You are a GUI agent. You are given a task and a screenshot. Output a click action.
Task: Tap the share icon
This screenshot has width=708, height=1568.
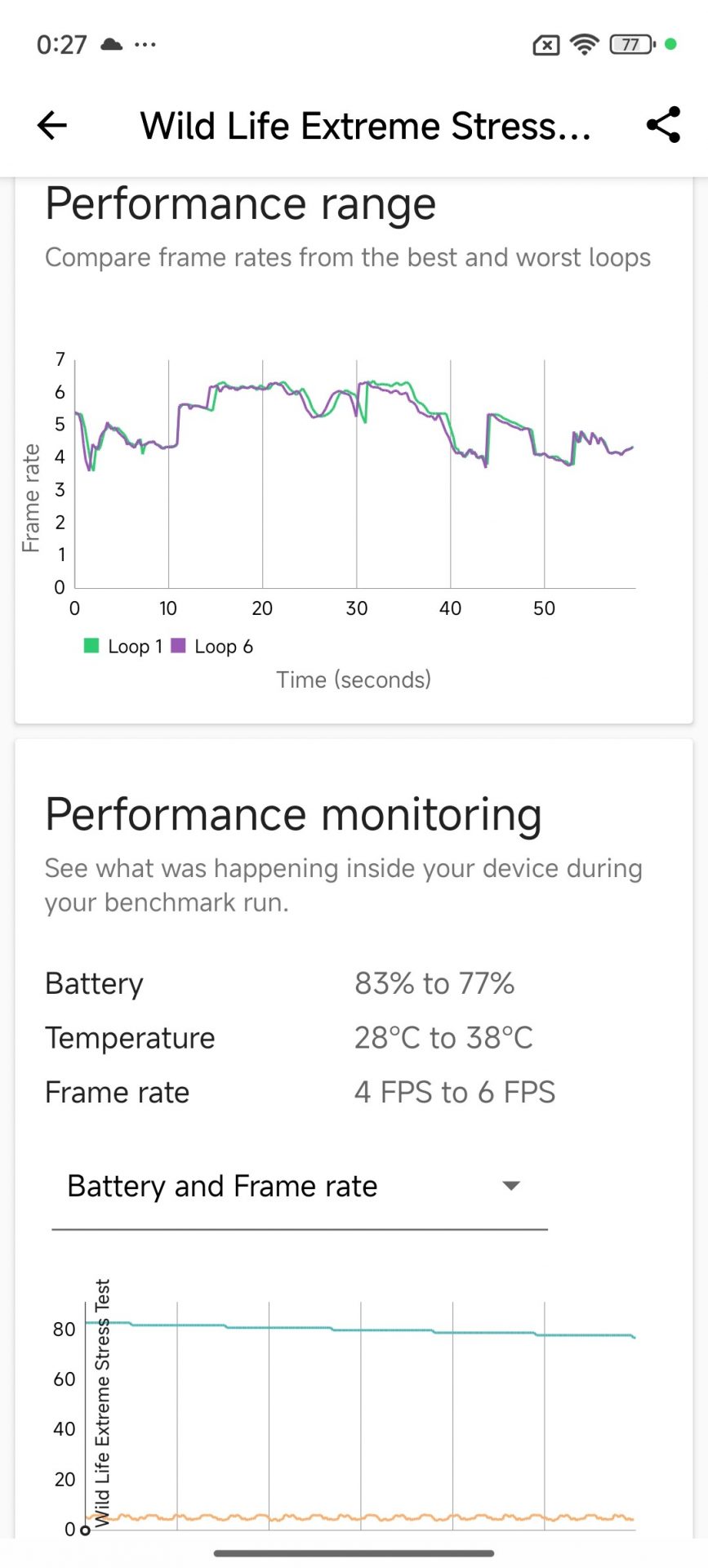coord(662,125)
